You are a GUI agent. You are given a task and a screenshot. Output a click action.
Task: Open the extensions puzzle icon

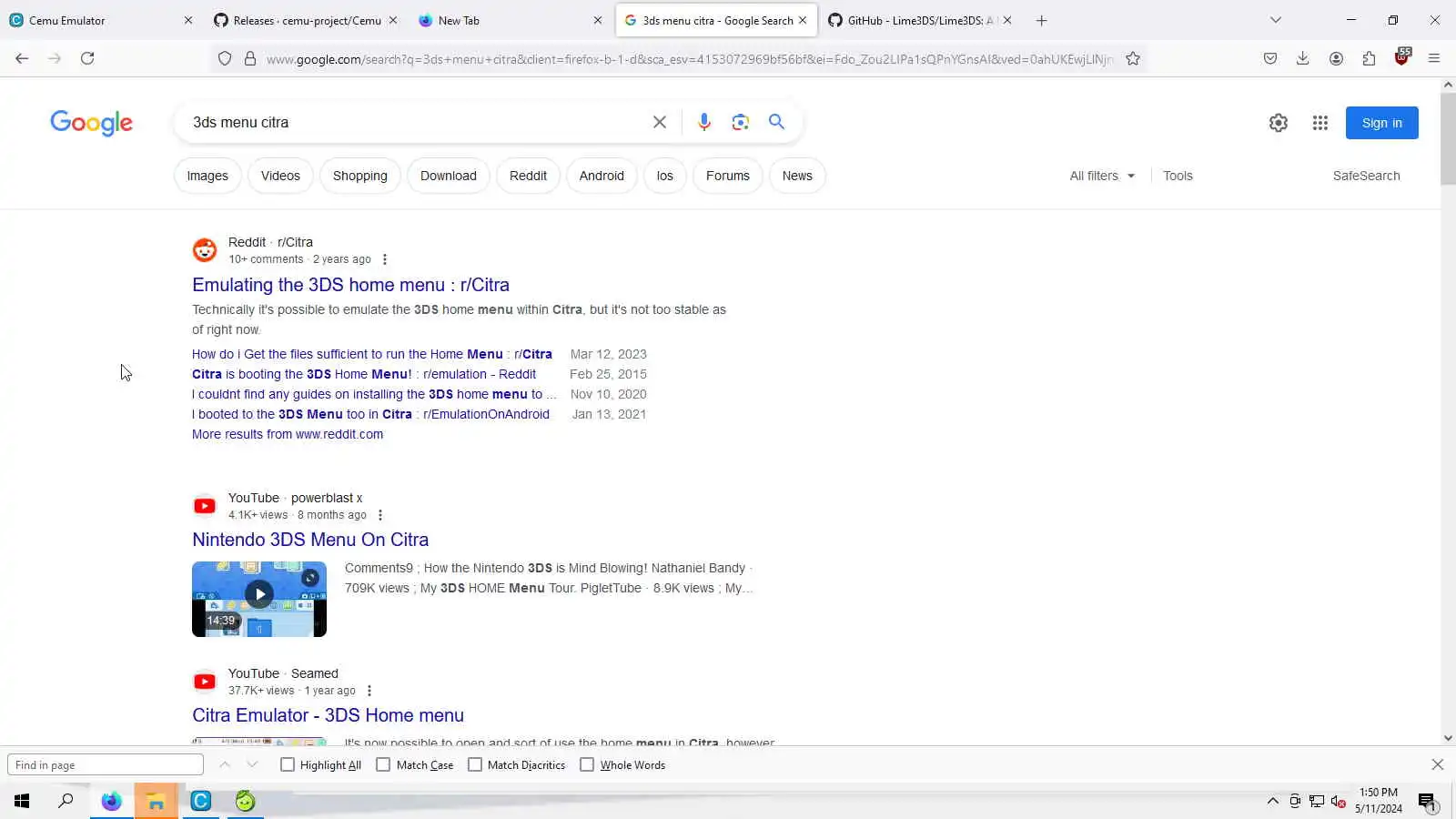[1369, 58]
